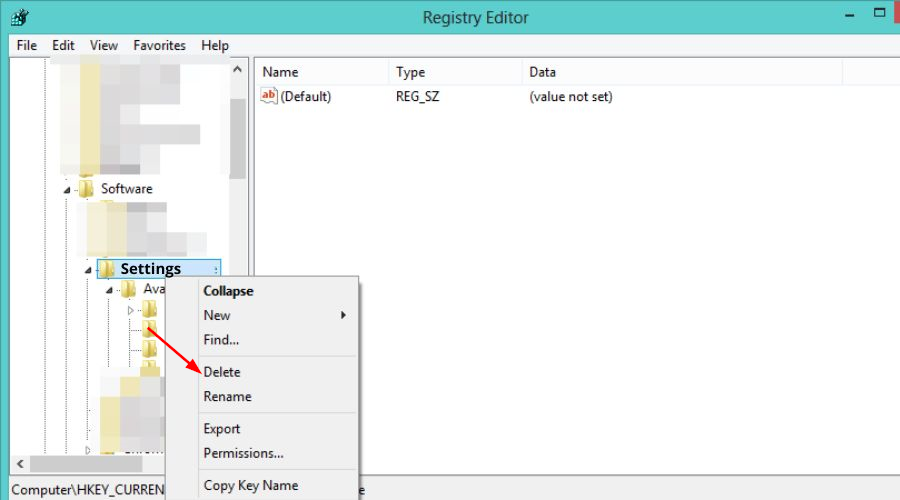The width and height of the screenshot is (900, 500).
Task: Click the horizontal scroll left arrow
Action: (x=20, y=463)
